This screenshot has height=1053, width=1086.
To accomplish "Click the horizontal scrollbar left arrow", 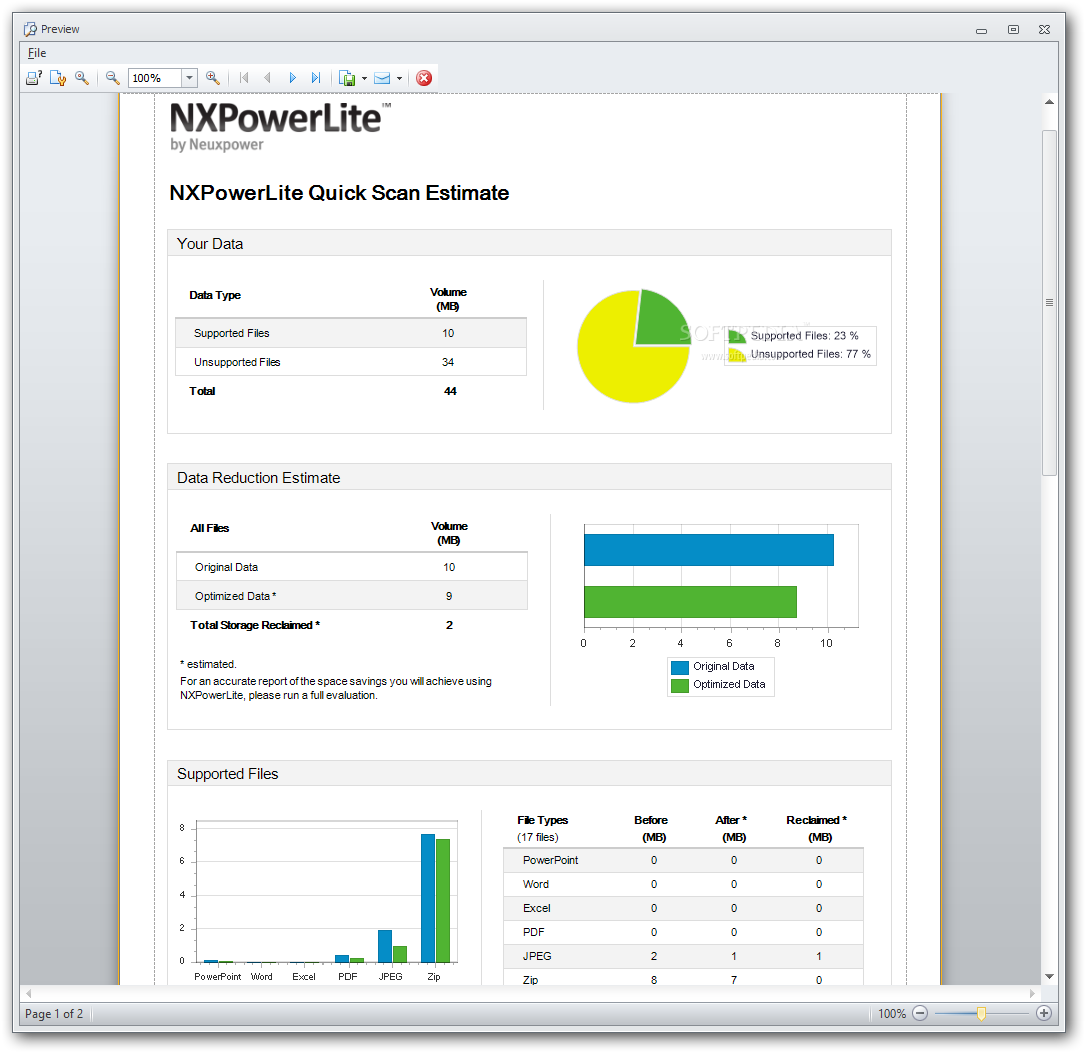I will (x=28, y=993).
